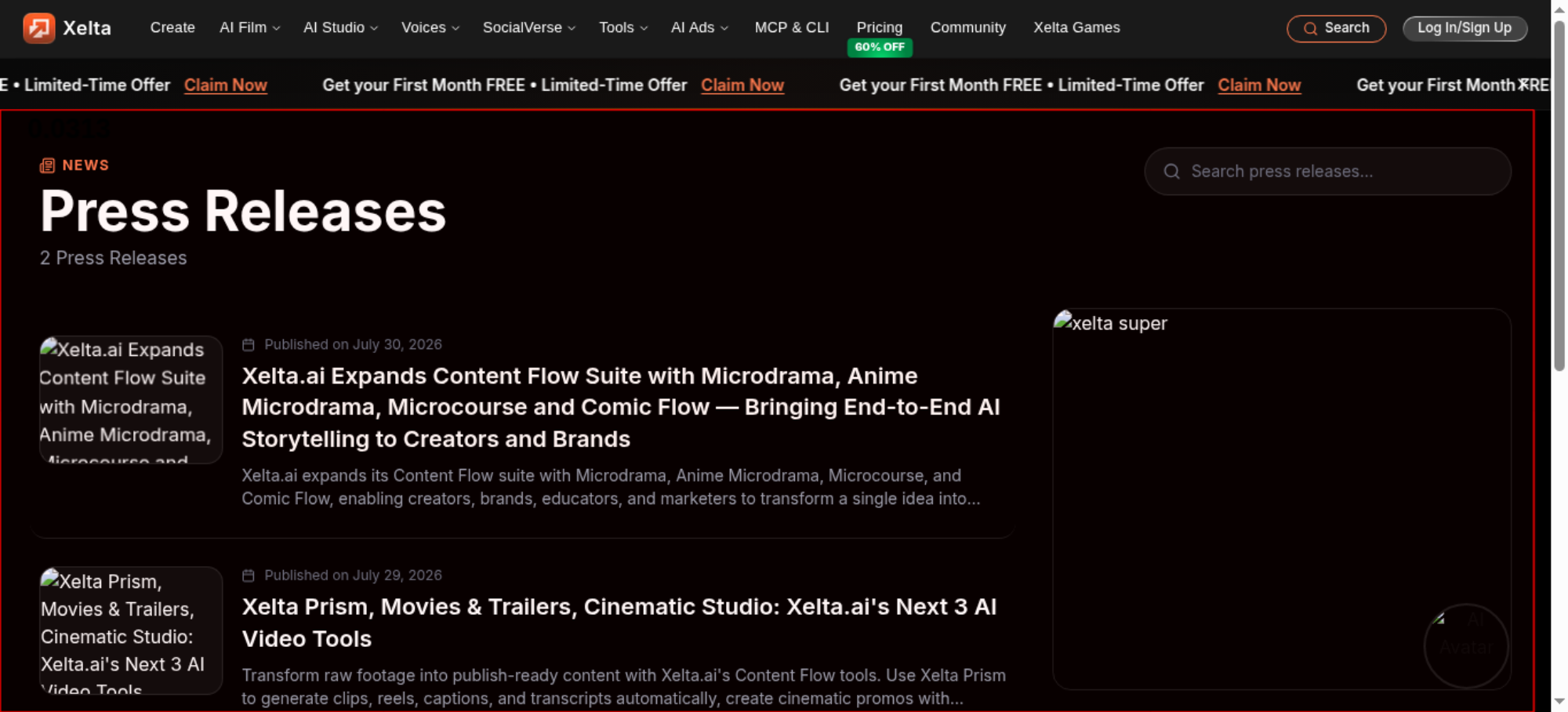Open Xelta Games from navigation
The image size is (1568, 712).
(1076, 27)
